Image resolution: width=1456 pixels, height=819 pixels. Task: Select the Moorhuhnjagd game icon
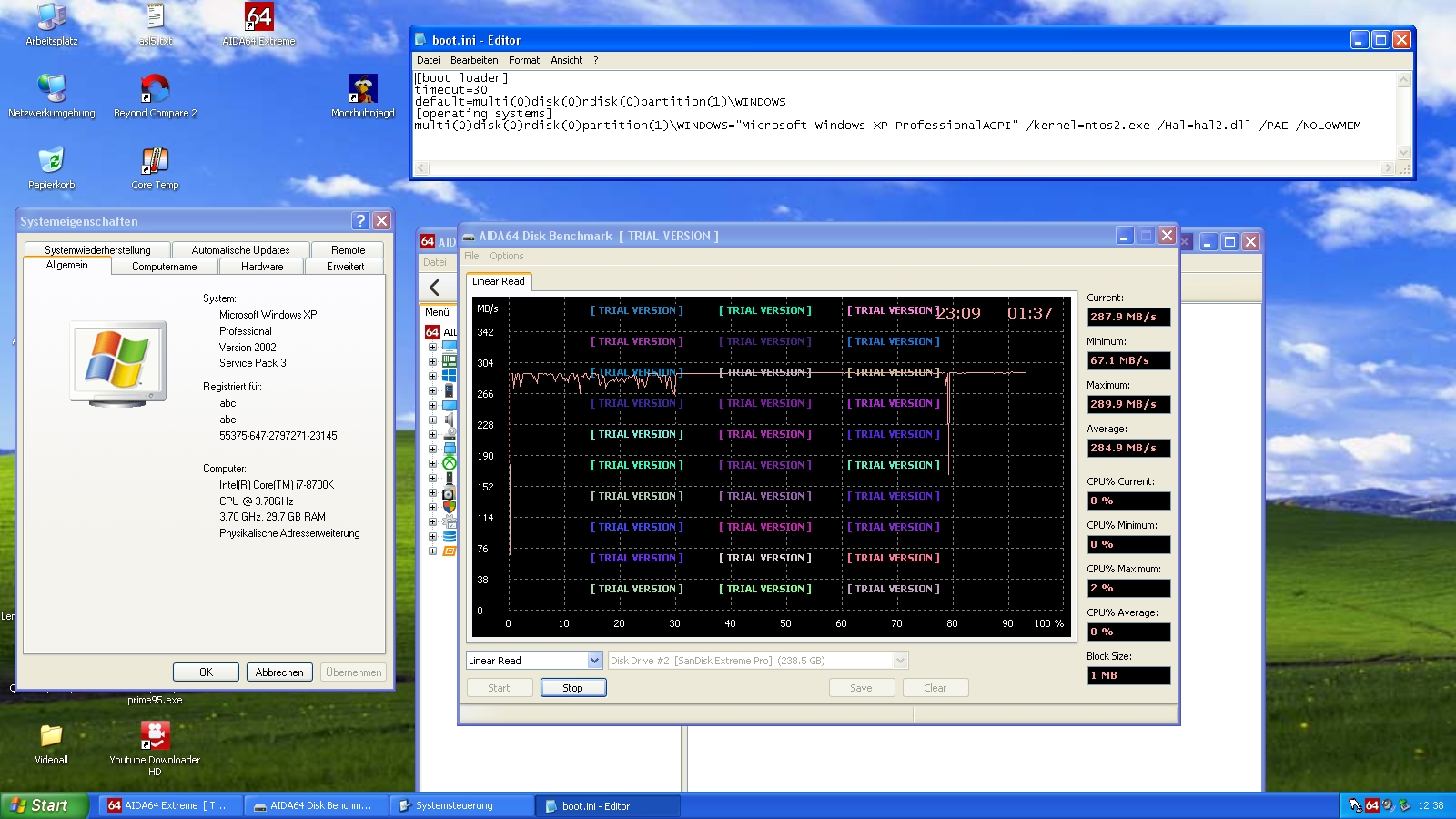click(x=363, y=96)
